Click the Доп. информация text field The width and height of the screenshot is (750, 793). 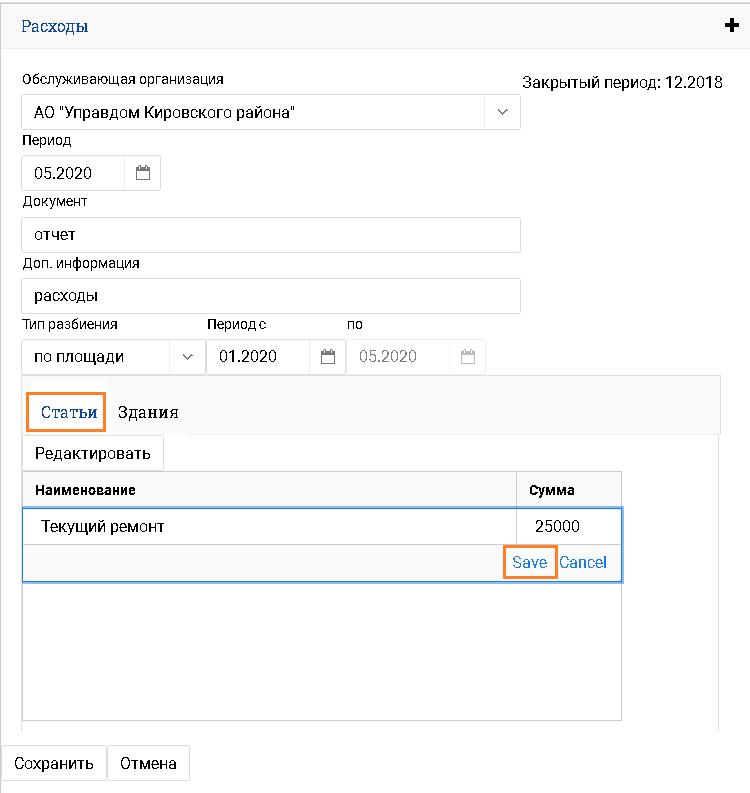(270, 296)
